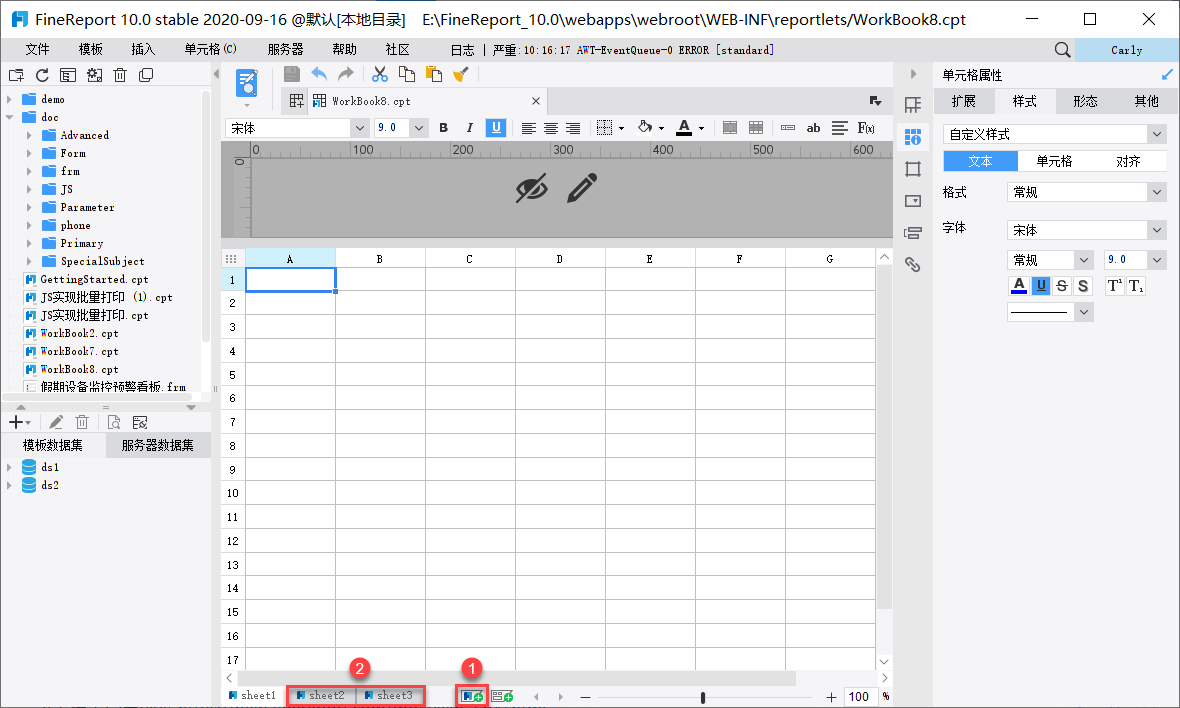Undo the last action
The height and width of the screenshot is (708, 1180).
pos(319,74)
